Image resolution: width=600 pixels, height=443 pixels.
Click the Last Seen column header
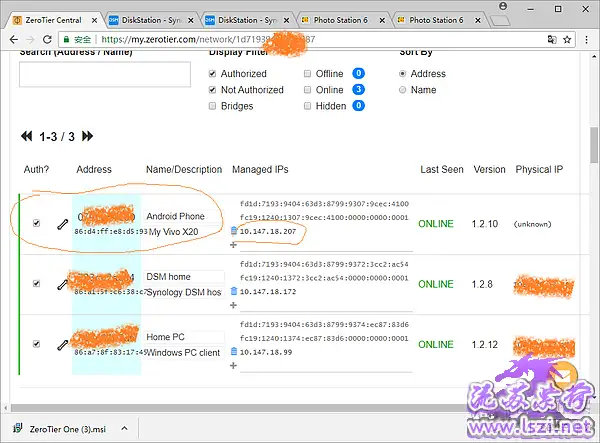point(442,169)
